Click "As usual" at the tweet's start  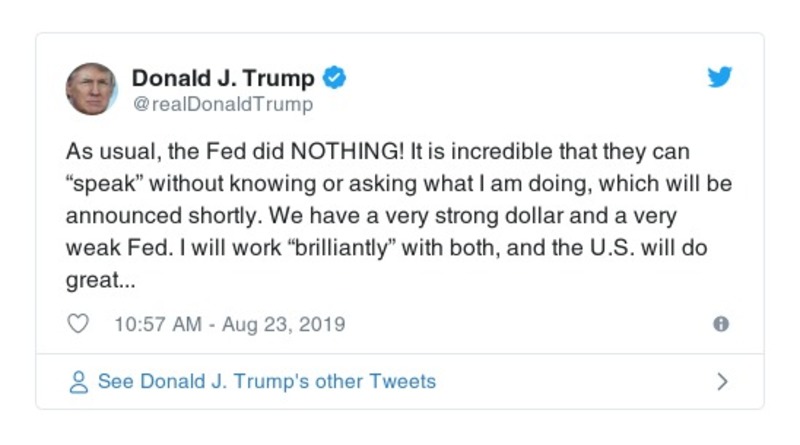click(107, 151)
